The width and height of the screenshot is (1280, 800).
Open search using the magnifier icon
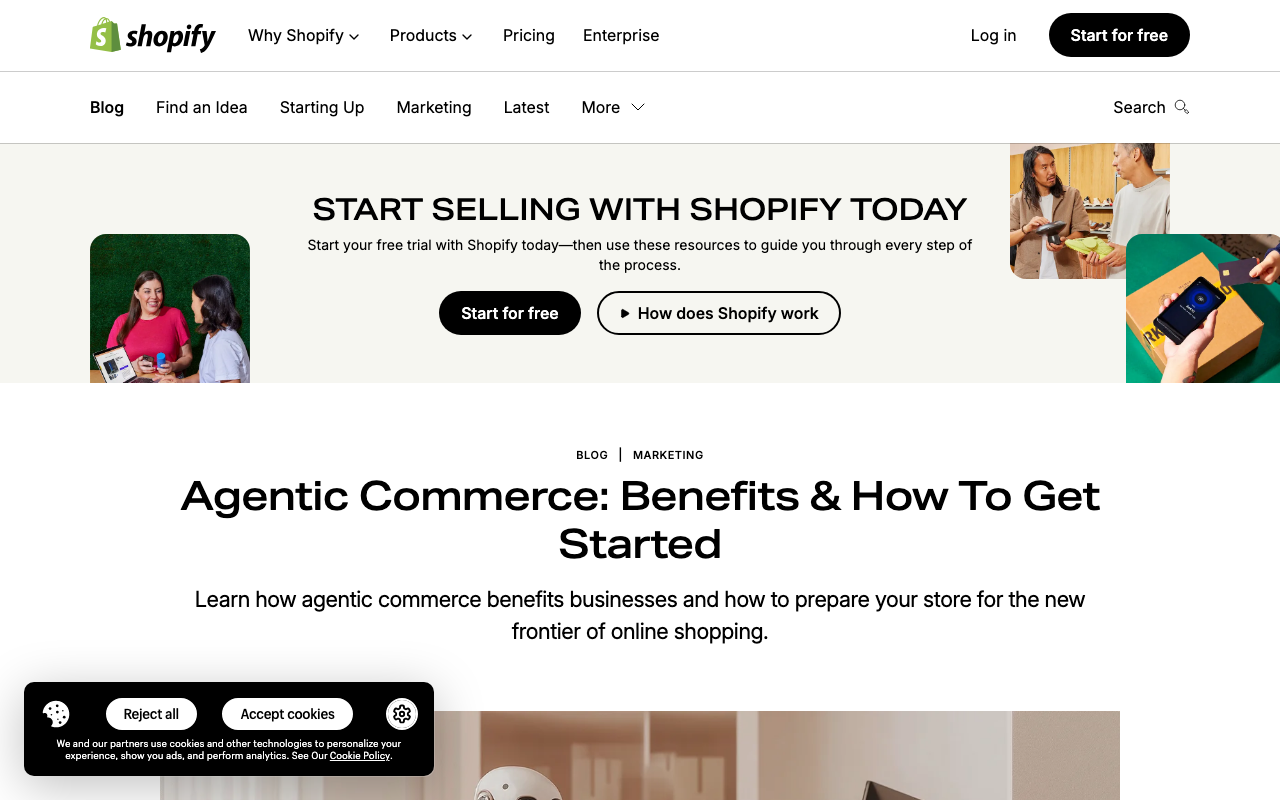click(1182, 106)
